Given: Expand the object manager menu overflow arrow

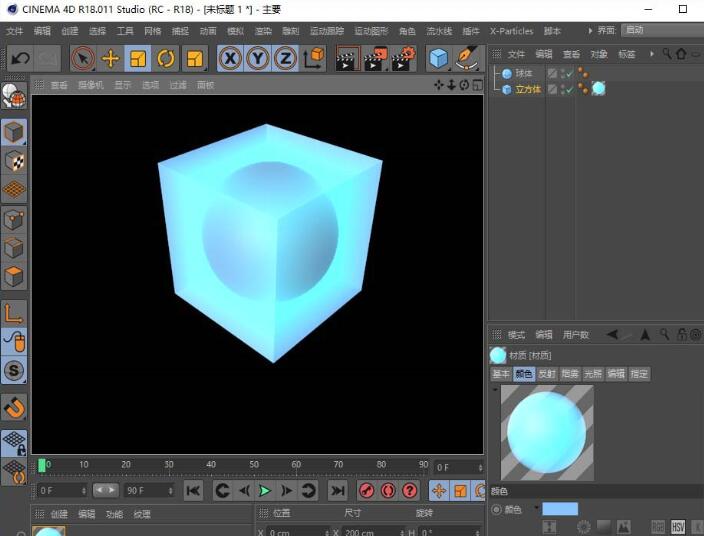Looking at the screenshot, I should [652, 54].
